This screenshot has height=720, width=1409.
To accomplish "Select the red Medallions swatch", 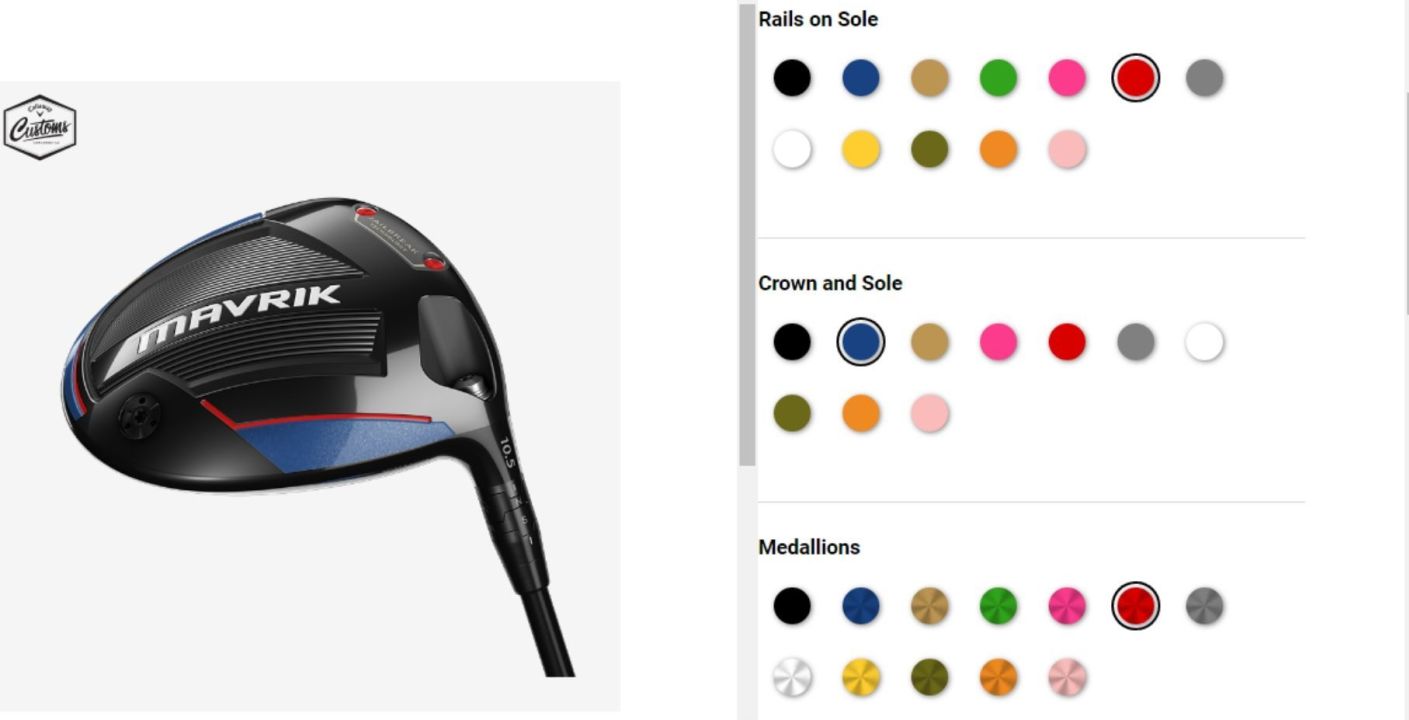I will click(x=1135, y=606).
